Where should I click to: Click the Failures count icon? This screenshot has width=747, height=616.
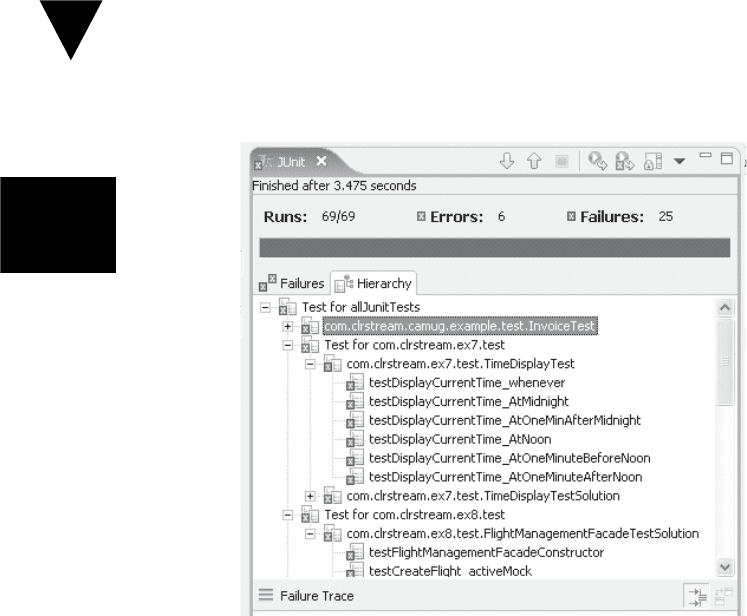571,217
